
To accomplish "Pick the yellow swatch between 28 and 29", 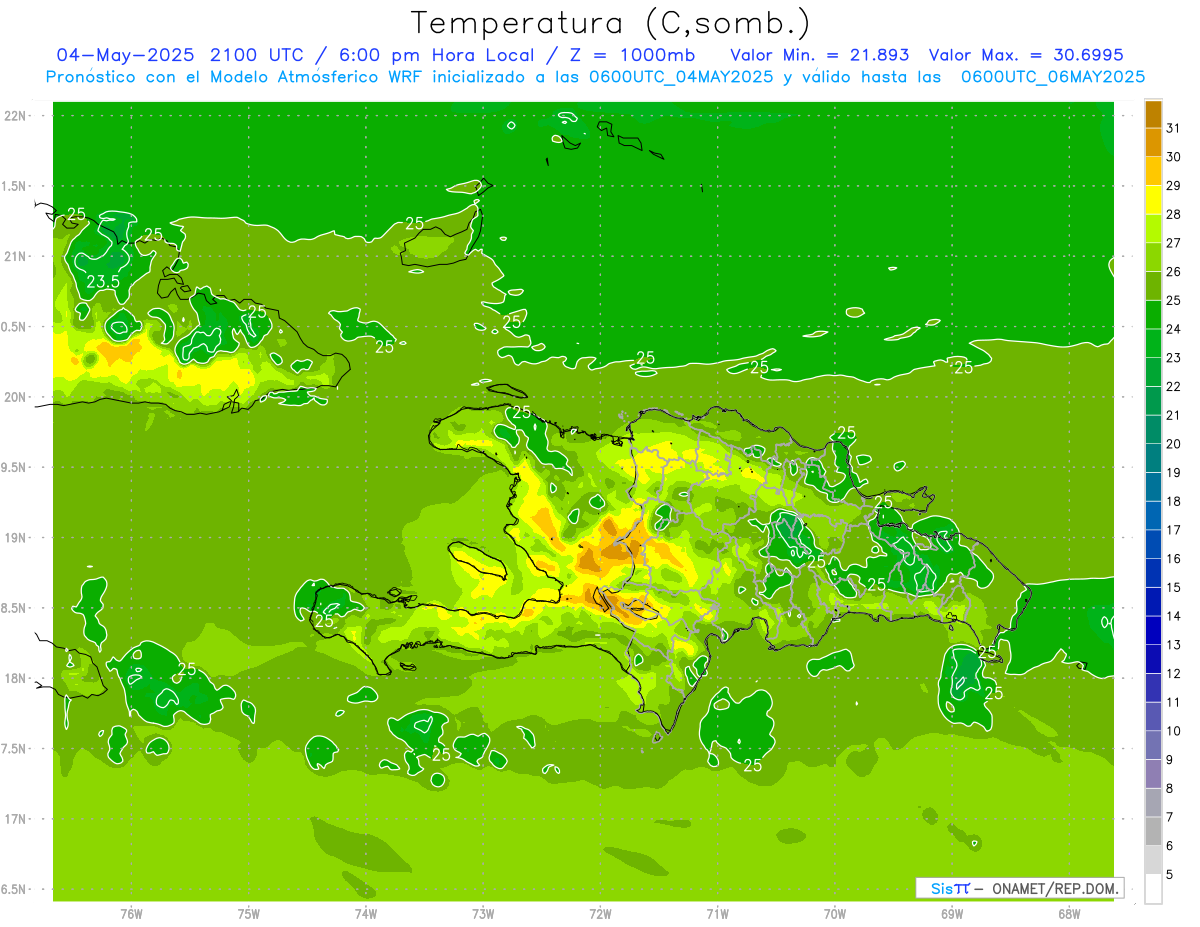I will [x=1153, y=200].
